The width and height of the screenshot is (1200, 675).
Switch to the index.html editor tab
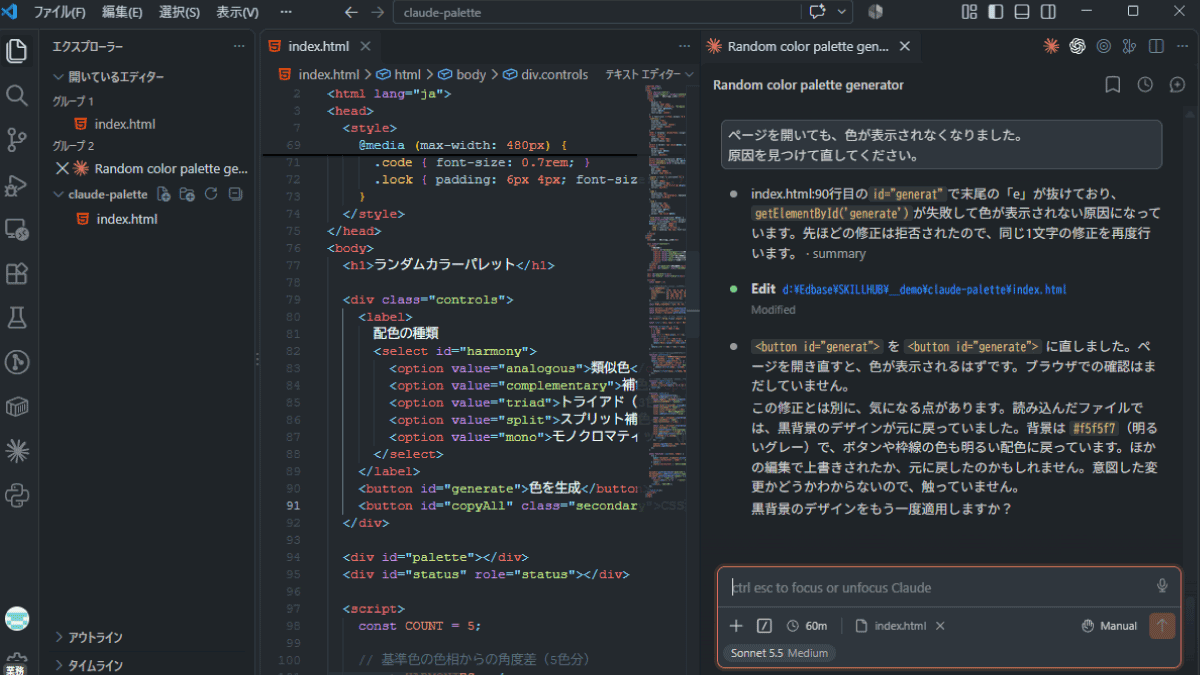tap(318, 46)
